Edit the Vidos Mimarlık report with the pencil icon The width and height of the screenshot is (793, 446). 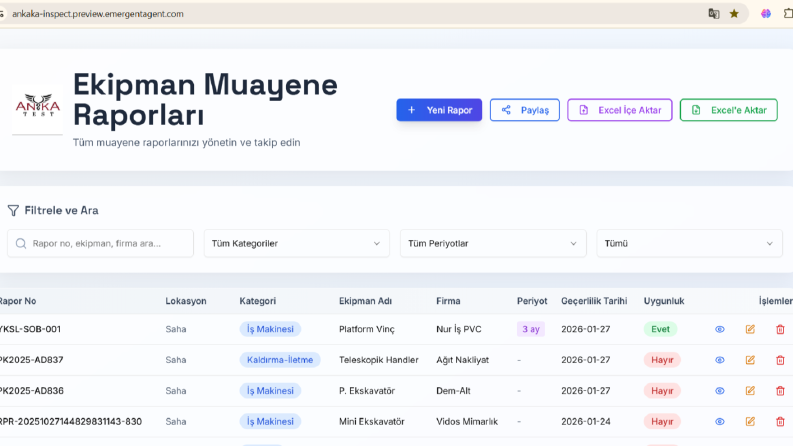click(x=750, y=422)
